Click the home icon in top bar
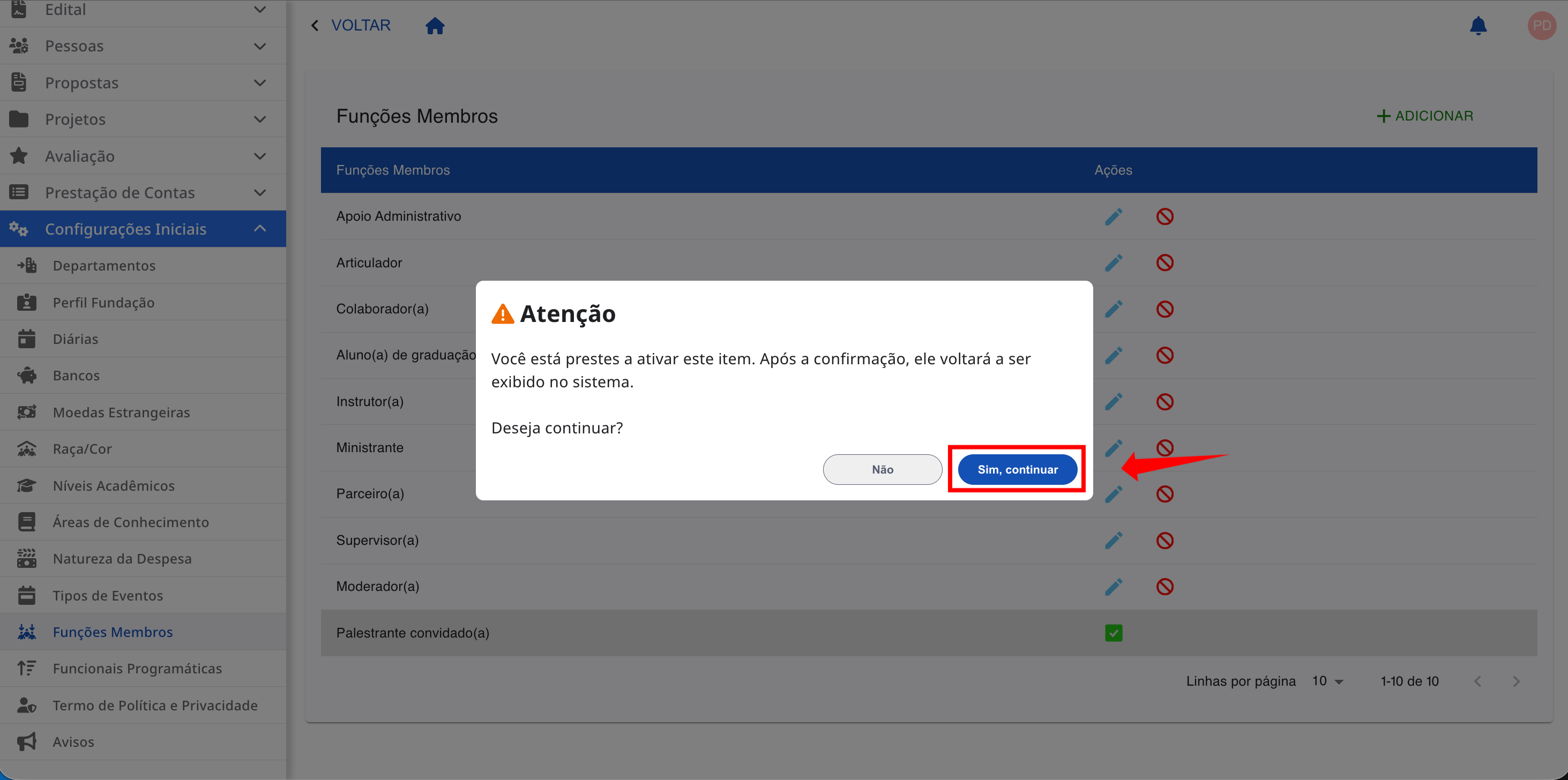Image resolution: width=1568 pixels, height=780 pixels. (435, 26)
